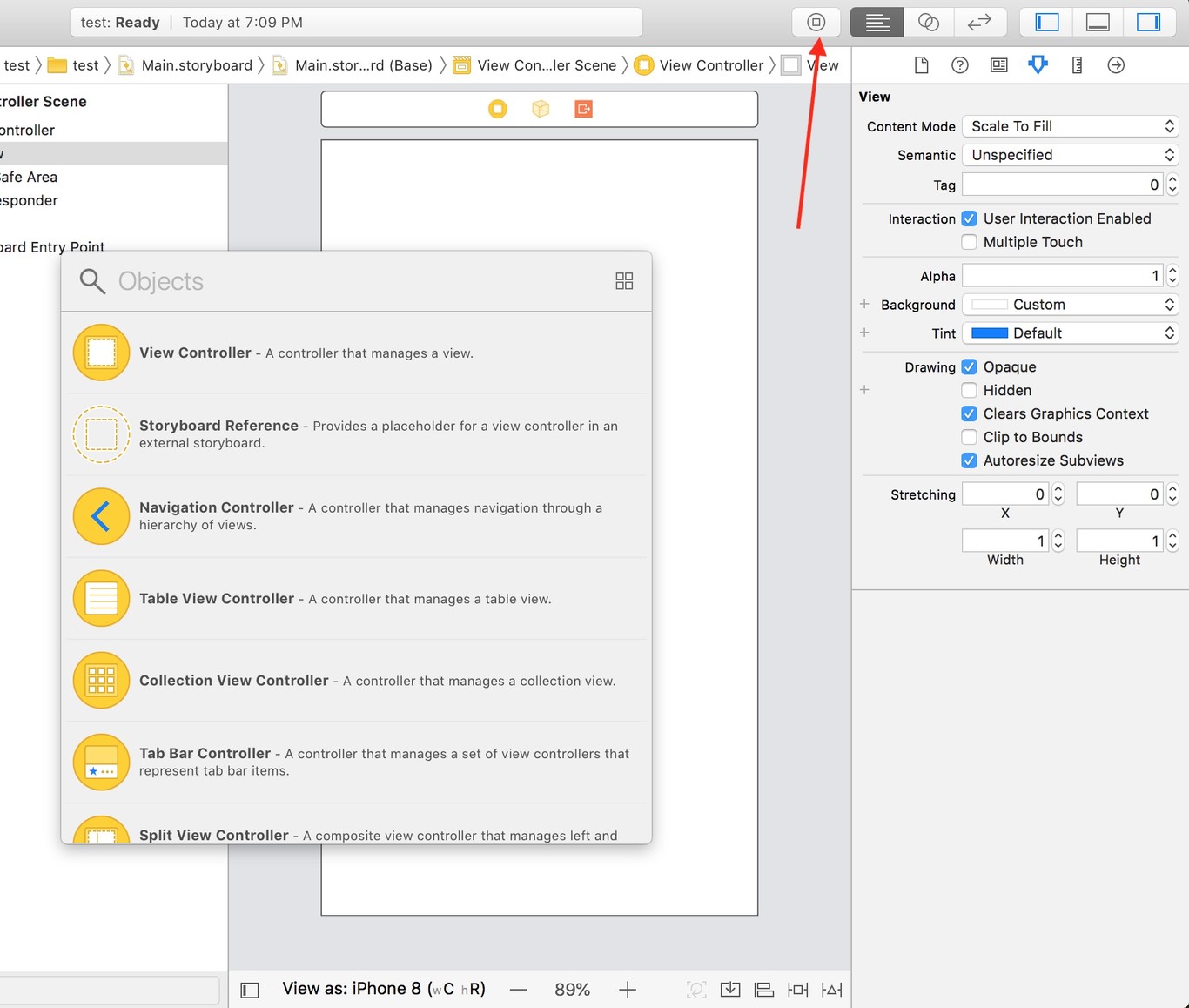Open the Background color dropdown
Image resolution: width=1189 pixels, height=1008 pixels.
[1070, 304]
